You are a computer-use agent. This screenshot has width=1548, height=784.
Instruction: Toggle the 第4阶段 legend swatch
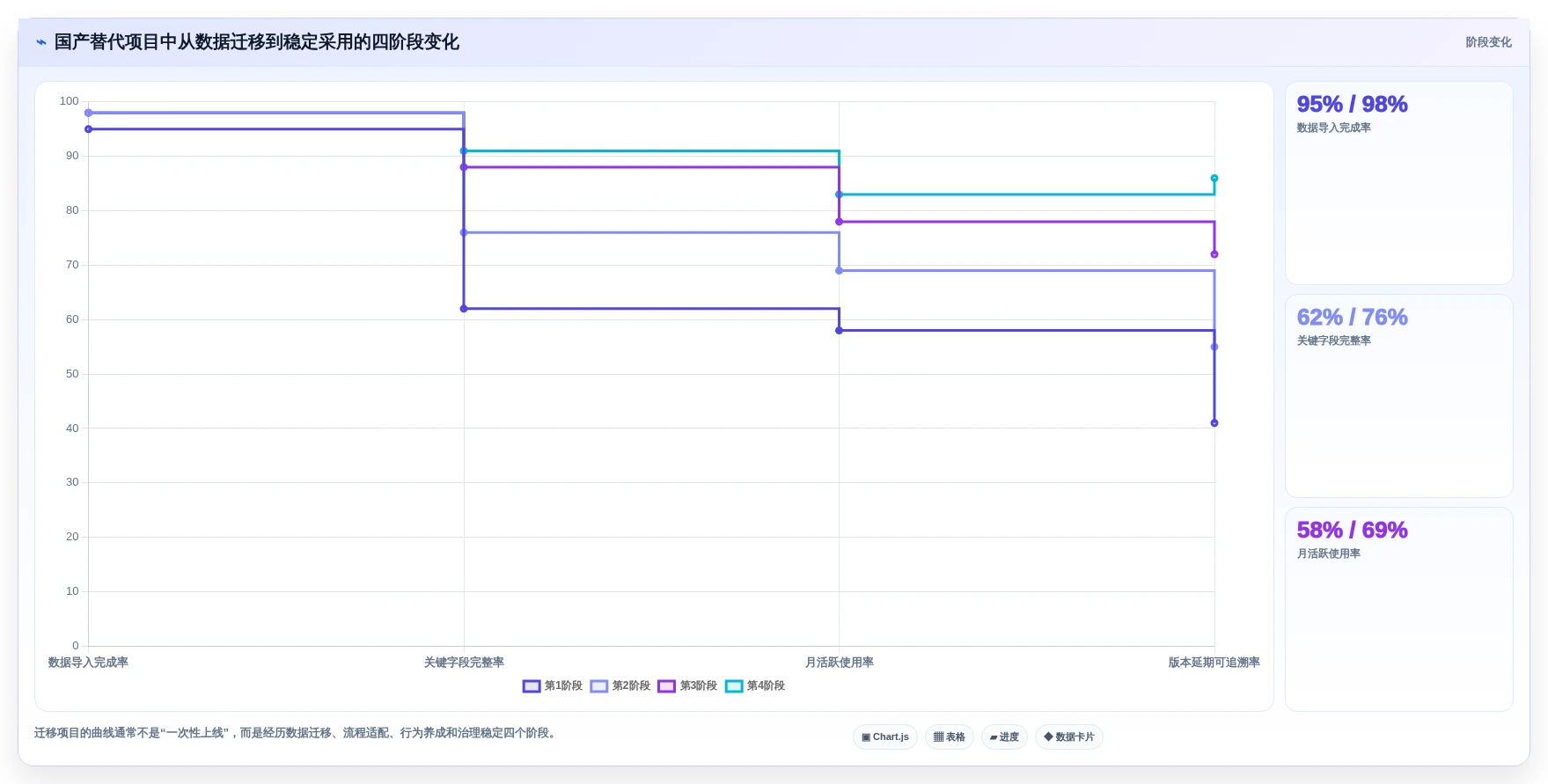734,686
